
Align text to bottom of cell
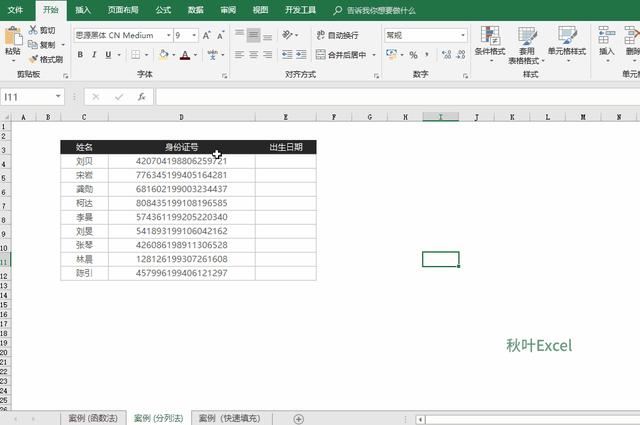tap(267, 35)
